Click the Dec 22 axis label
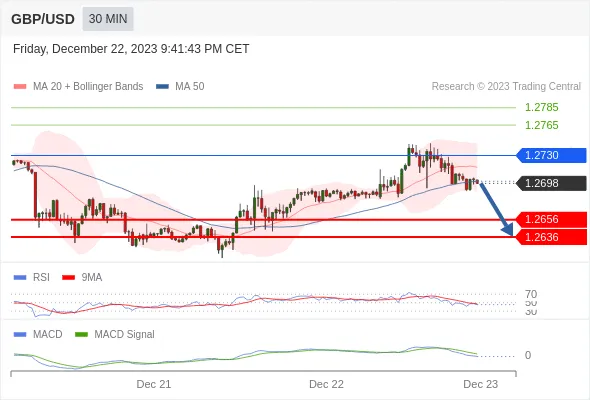The height and width of the screenshot is (400, 590). click(326, 384)
